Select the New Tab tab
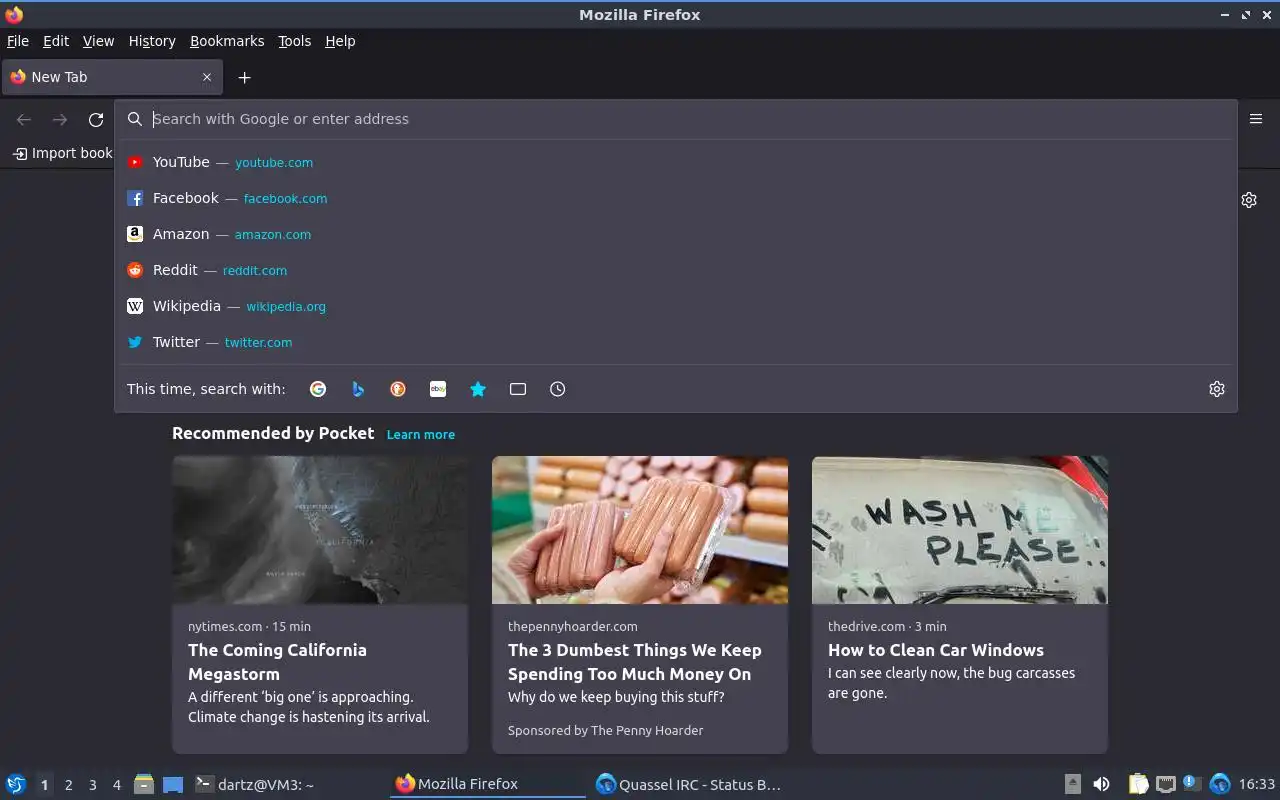 coord(112,77)
